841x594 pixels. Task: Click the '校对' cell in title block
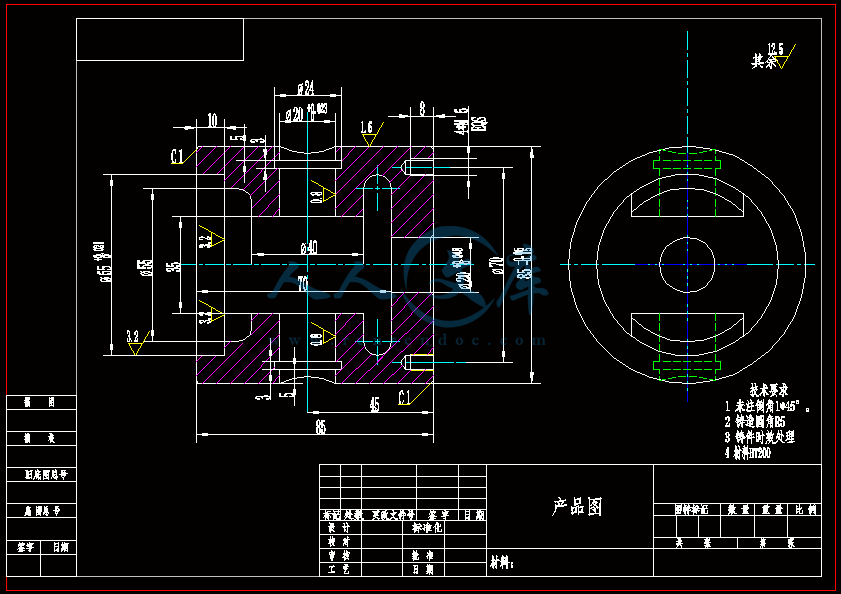pyautogui.click(x=340, y=542)
